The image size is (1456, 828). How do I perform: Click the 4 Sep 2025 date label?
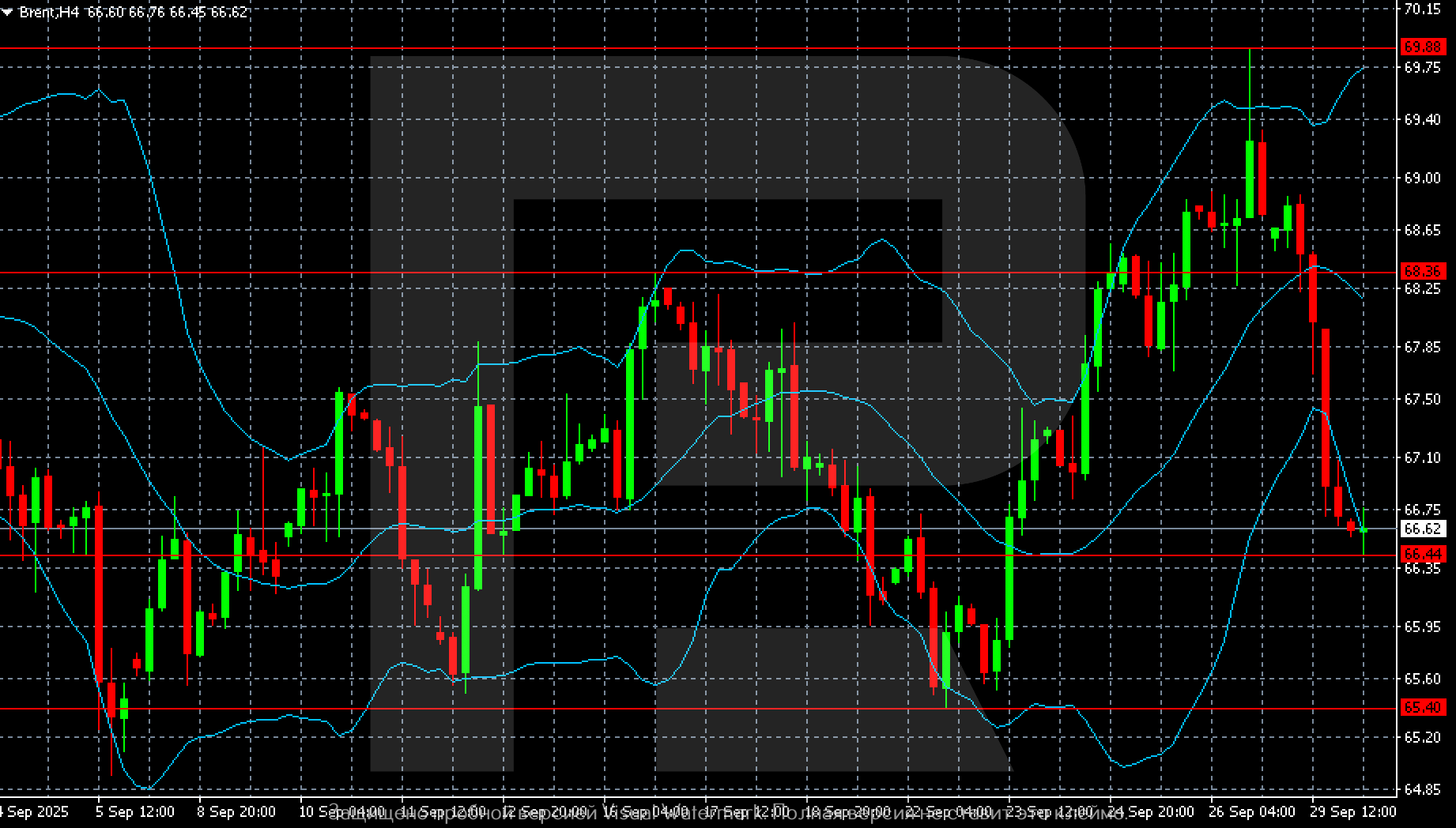(x=34, y=811)
